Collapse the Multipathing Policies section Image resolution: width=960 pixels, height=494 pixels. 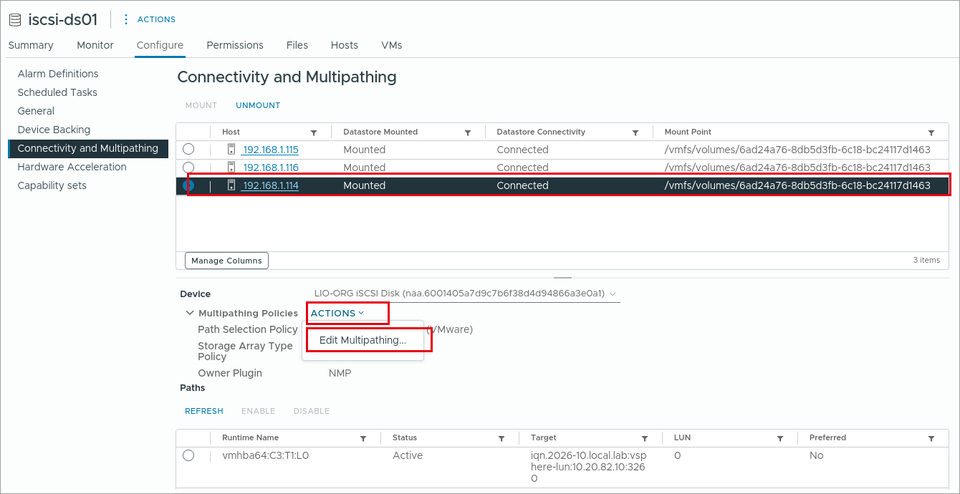[x=189, y=313]
